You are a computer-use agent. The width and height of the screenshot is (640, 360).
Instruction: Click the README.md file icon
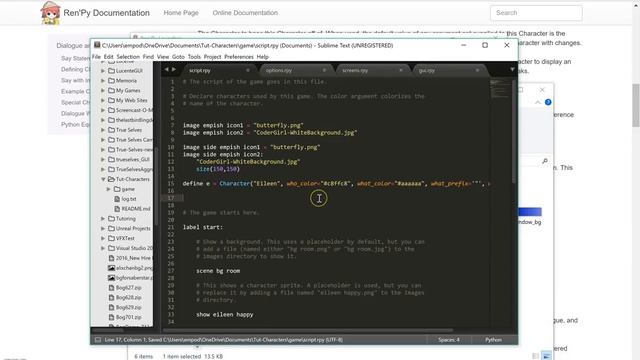click(x=117, y=209)
